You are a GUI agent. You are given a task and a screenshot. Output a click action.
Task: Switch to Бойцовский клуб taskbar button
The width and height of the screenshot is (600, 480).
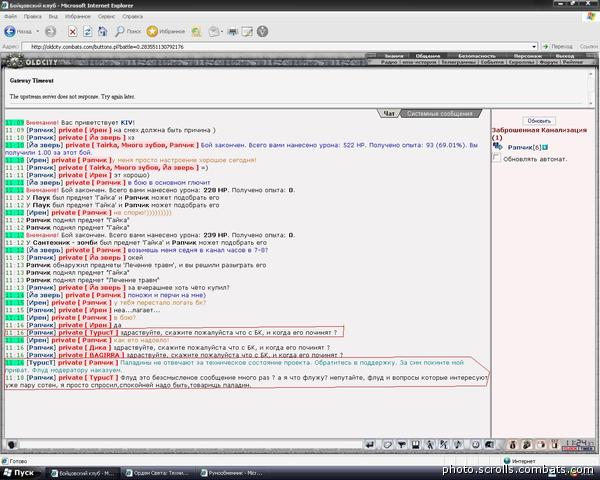[83, 473]
